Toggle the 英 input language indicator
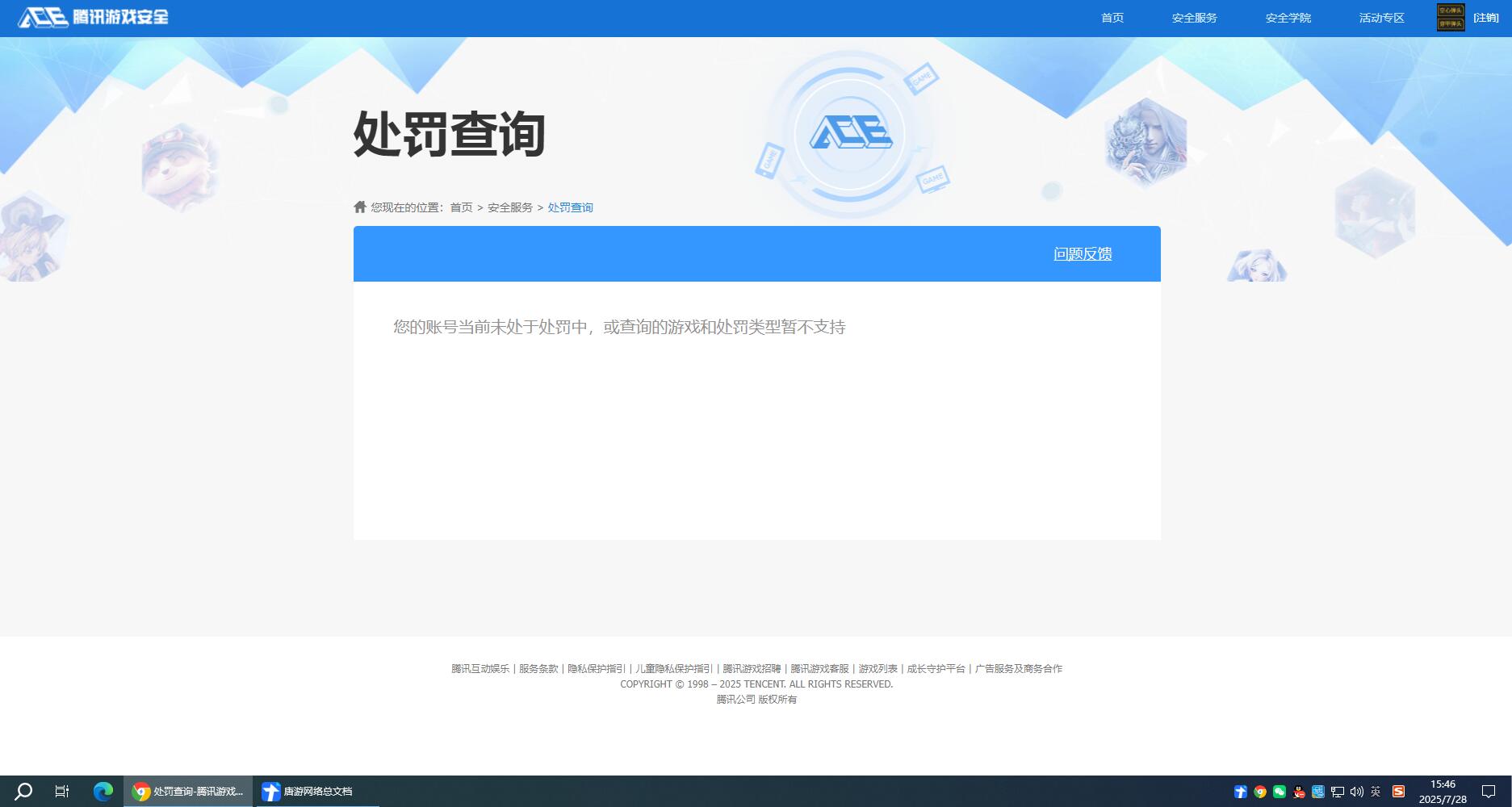The height and width of the screenshot is (807, 1512). pyautogui.click(x=1376, y=792)
